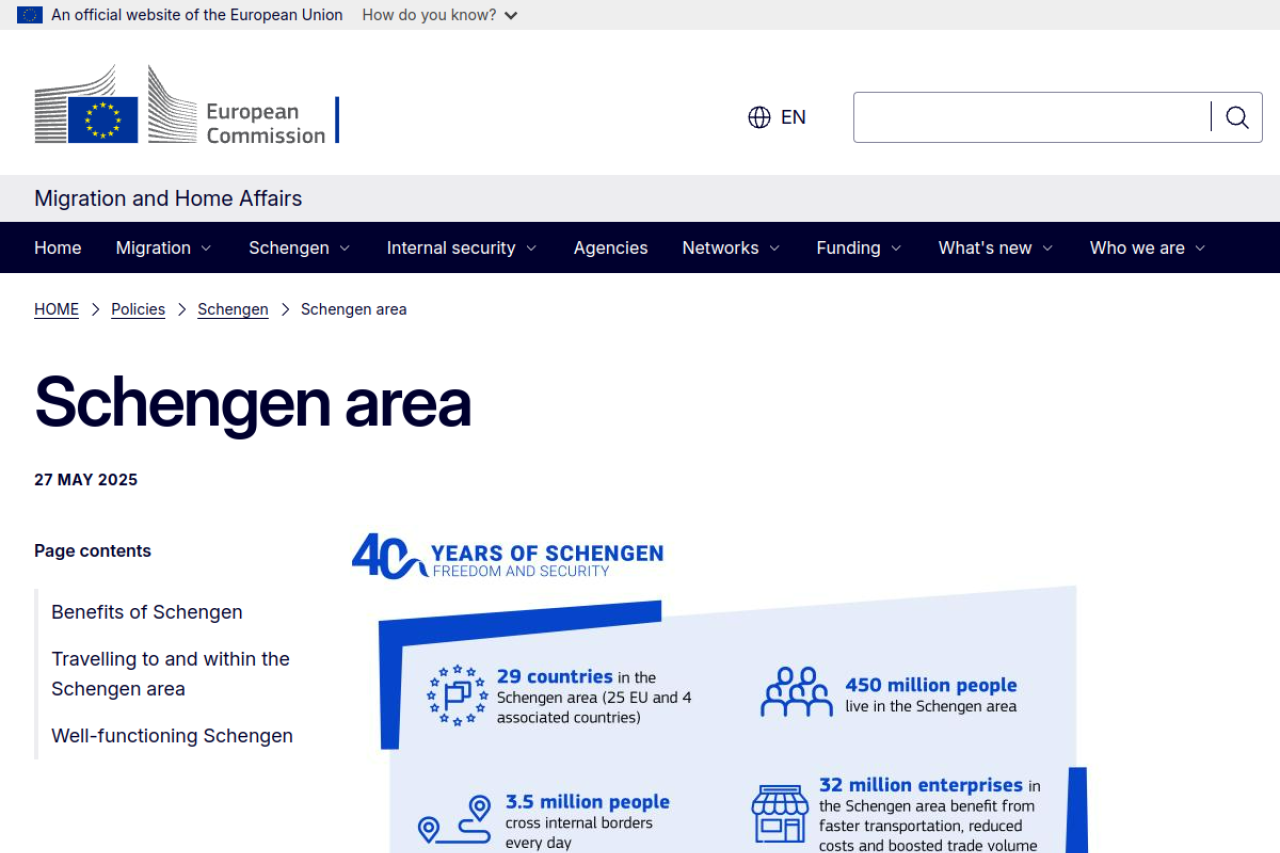Click the 40 Years of Schengen logo
Screen dimensions: 1280x853
point(508,557)
